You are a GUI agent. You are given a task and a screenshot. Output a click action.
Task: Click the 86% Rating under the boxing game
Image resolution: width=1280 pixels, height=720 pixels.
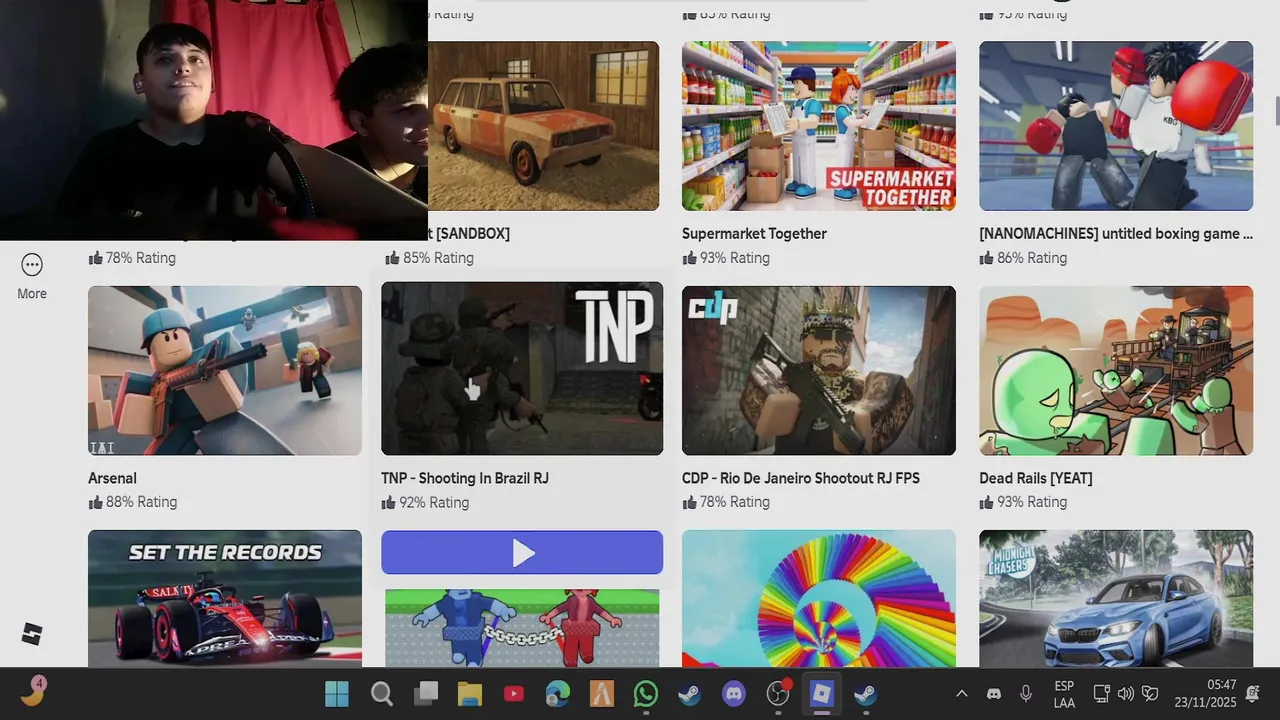[1032, 257]
